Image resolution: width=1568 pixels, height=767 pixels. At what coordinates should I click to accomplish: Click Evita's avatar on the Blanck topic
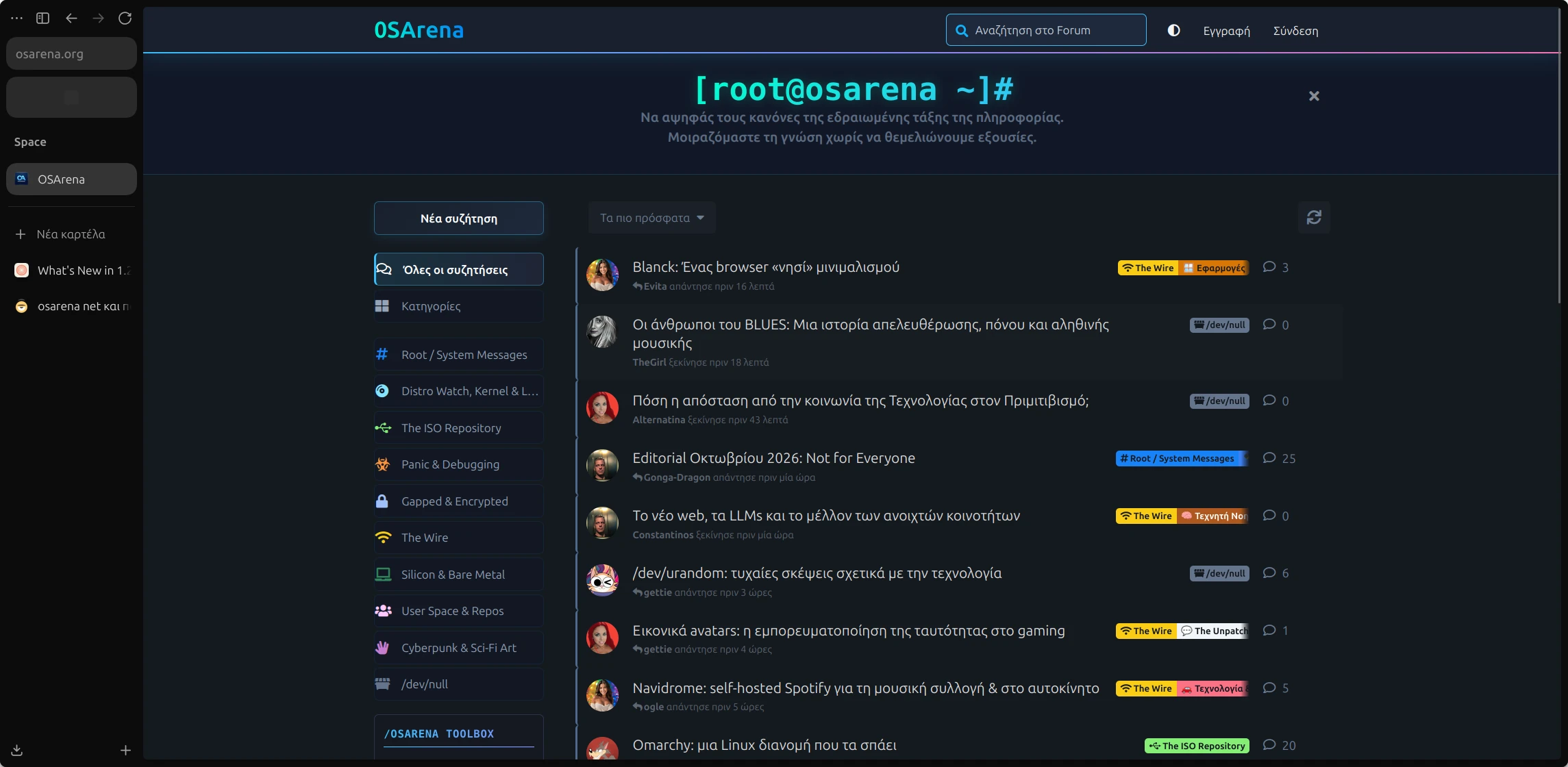(602, 275)
